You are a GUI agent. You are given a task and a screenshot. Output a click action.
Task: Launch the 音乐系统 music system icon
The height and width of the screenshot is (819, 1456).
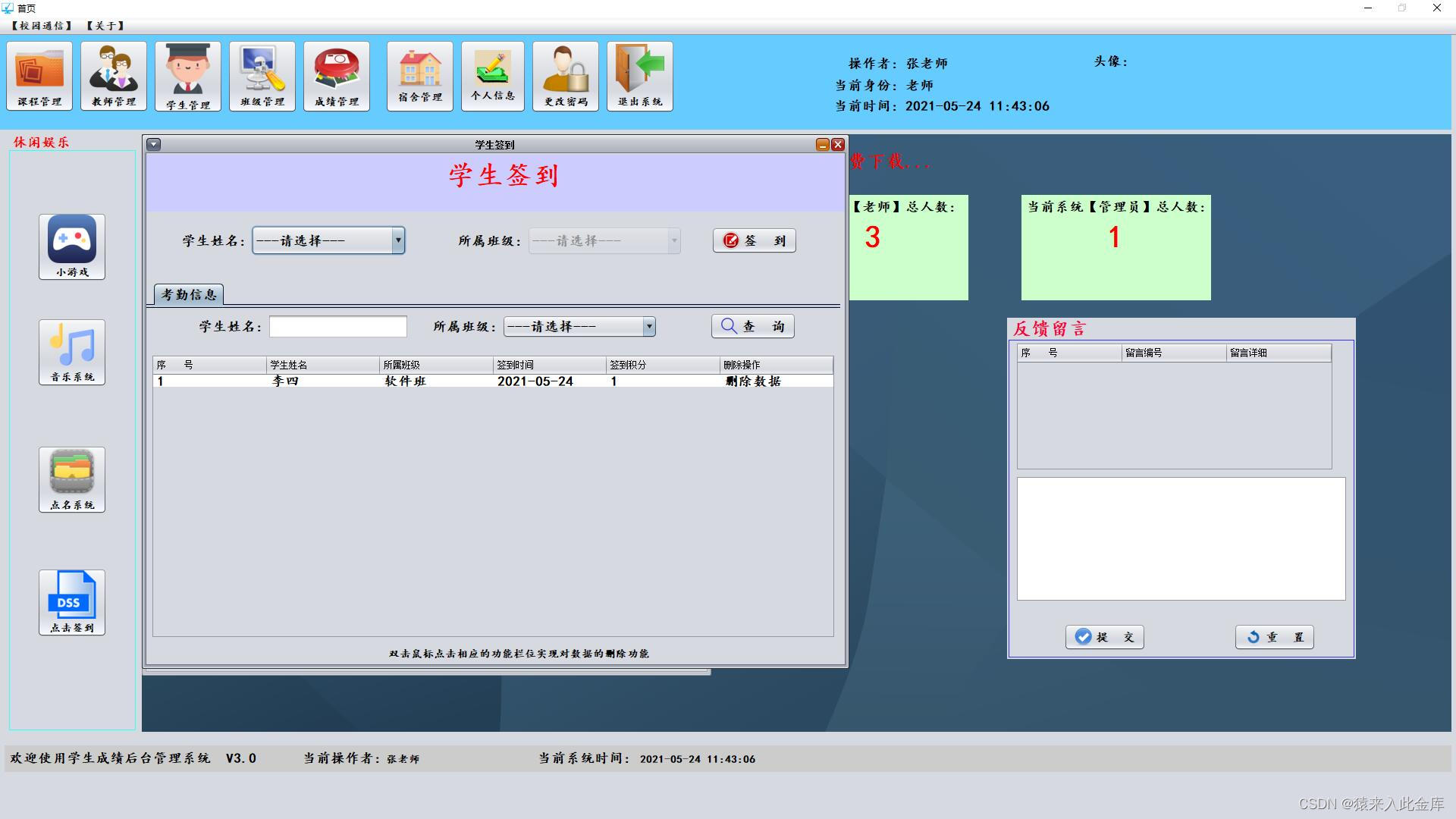[72, 352]
